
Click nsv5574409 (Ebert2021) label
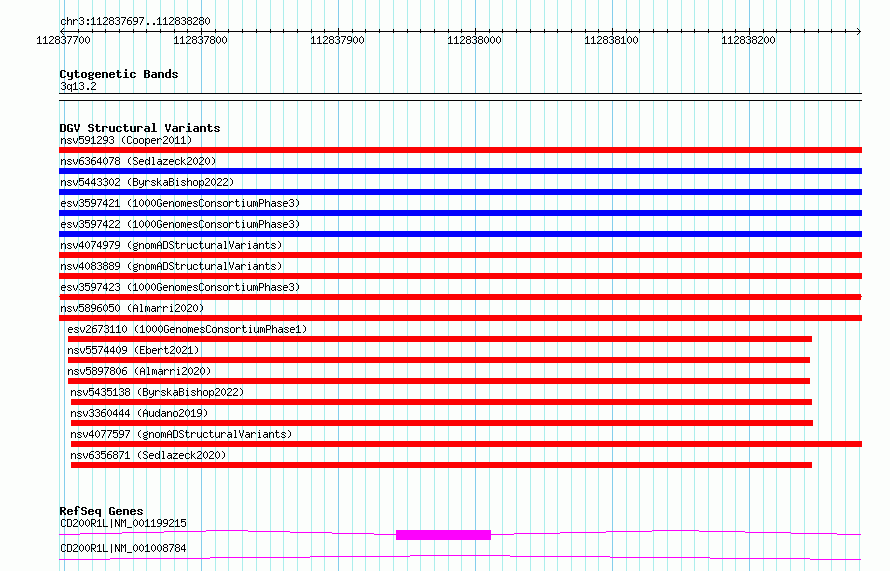(133, 350)
